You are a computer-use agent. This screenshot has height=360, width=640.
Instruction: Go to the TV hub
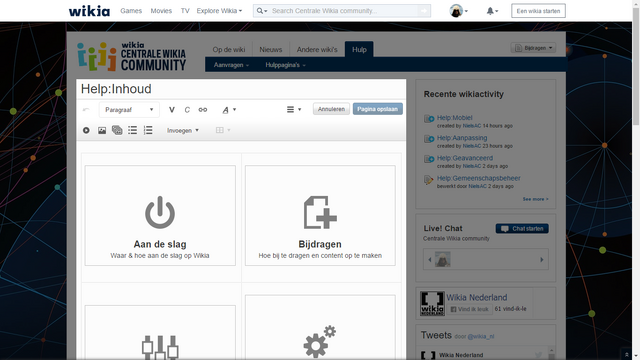click(x=185, y=11)
